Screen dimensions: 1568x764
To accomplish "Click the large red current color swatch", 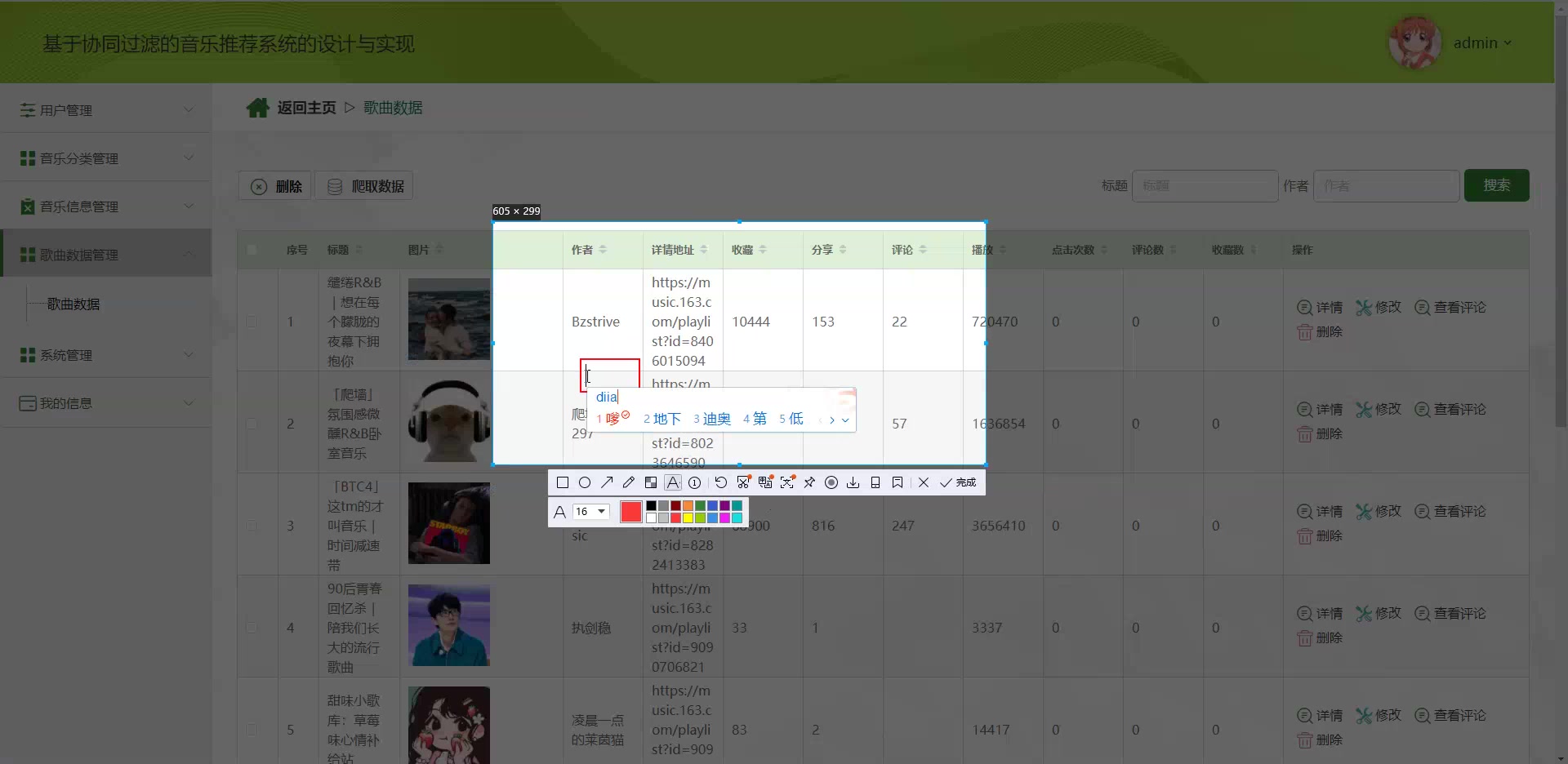I will (x=631, y=512).
